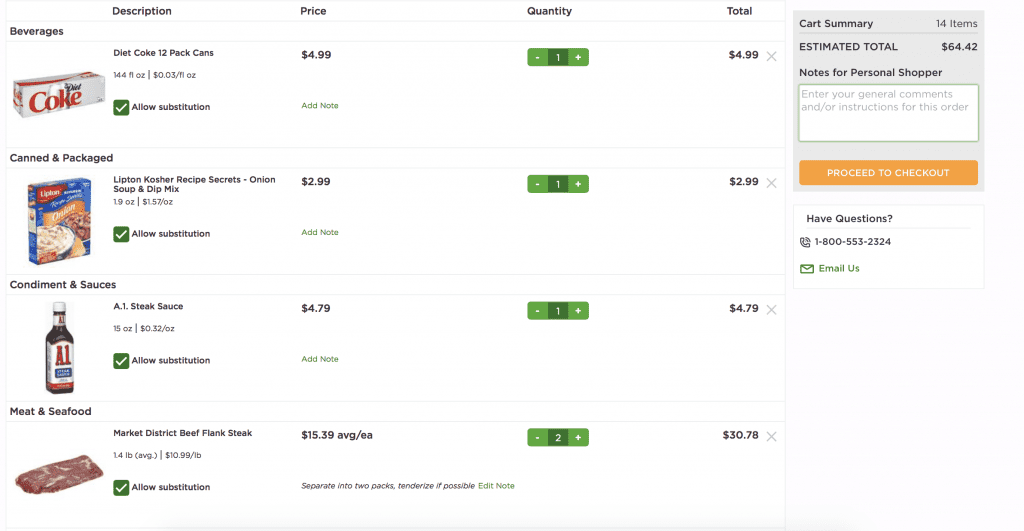Uncheck Allow substitution for Diet Coke
This screenshot has width=1024, height=531.
[121, 107]
